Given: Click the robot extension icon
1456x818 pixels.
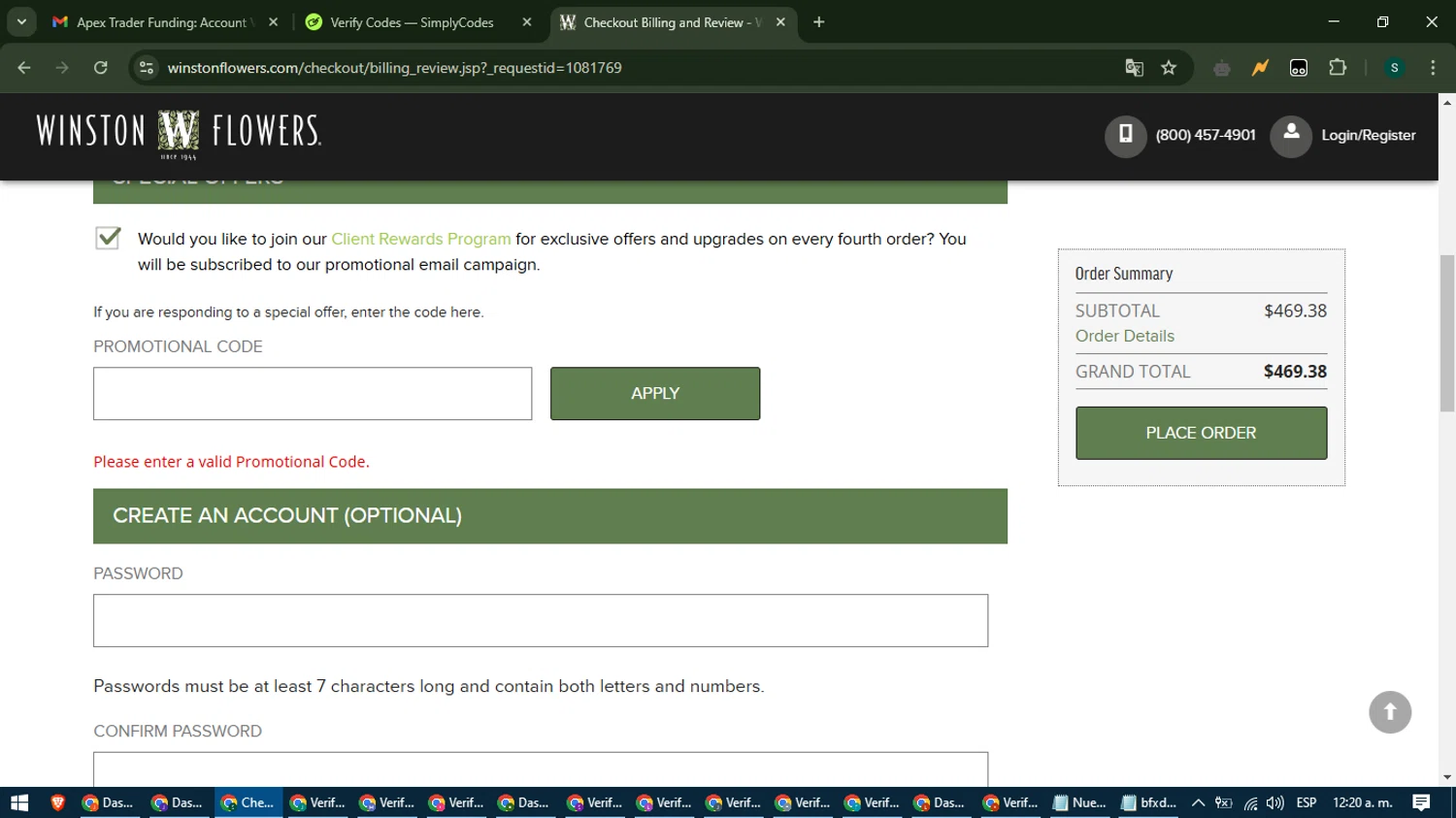Looking at the screenshot, I should [x=1222, y=68].
